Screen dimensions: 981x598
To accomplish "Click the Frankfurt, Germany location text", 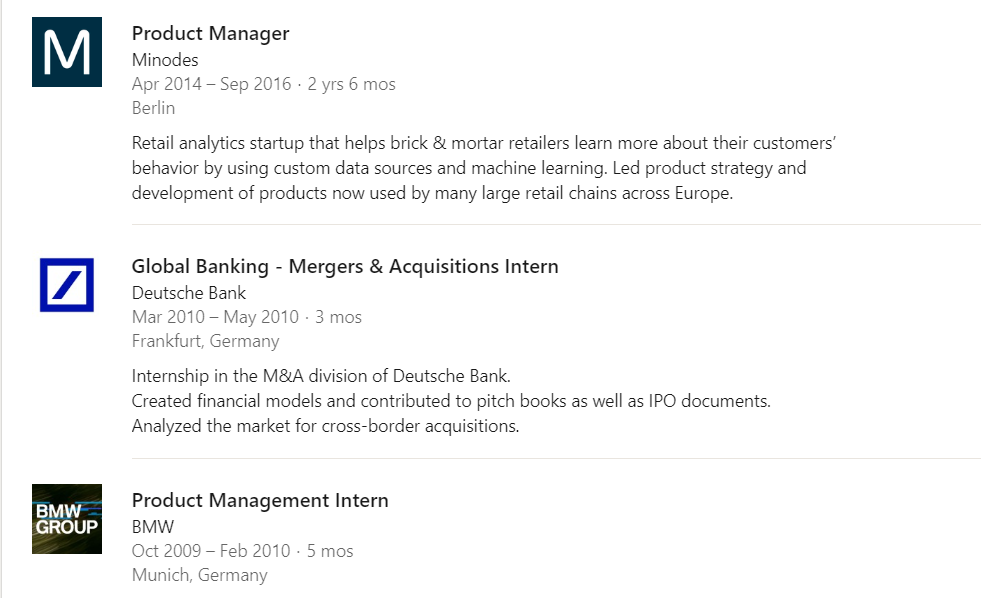I will (205, 341).
